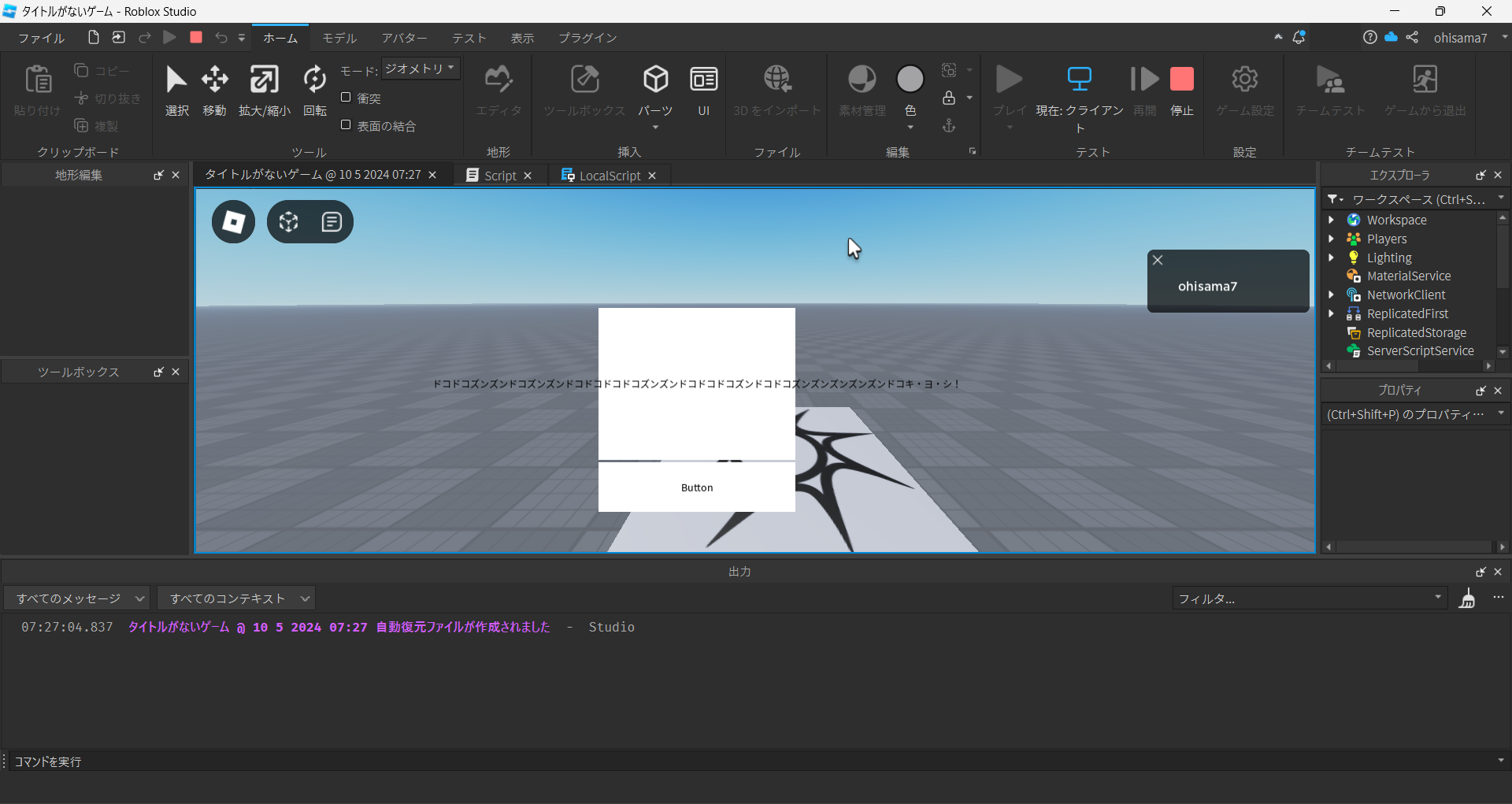Select ServerScriptService in the explorer
The image size is (1512, 804).
(x=1420, y=350)
